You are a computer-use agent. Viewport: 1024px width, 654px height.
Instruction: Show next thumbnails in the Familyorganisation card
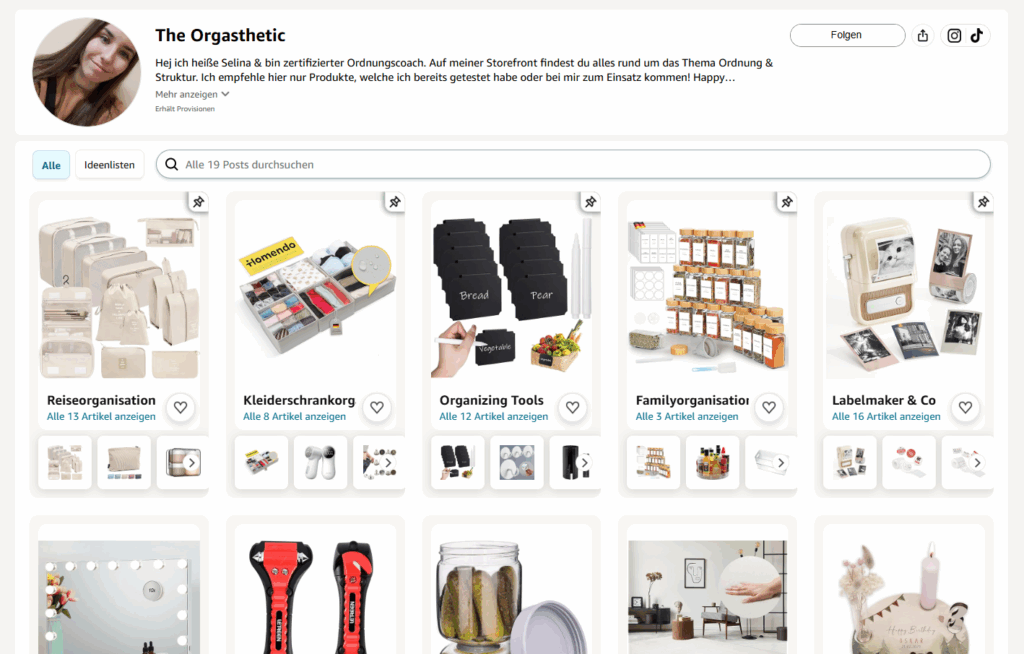click(x=780, y=463)
